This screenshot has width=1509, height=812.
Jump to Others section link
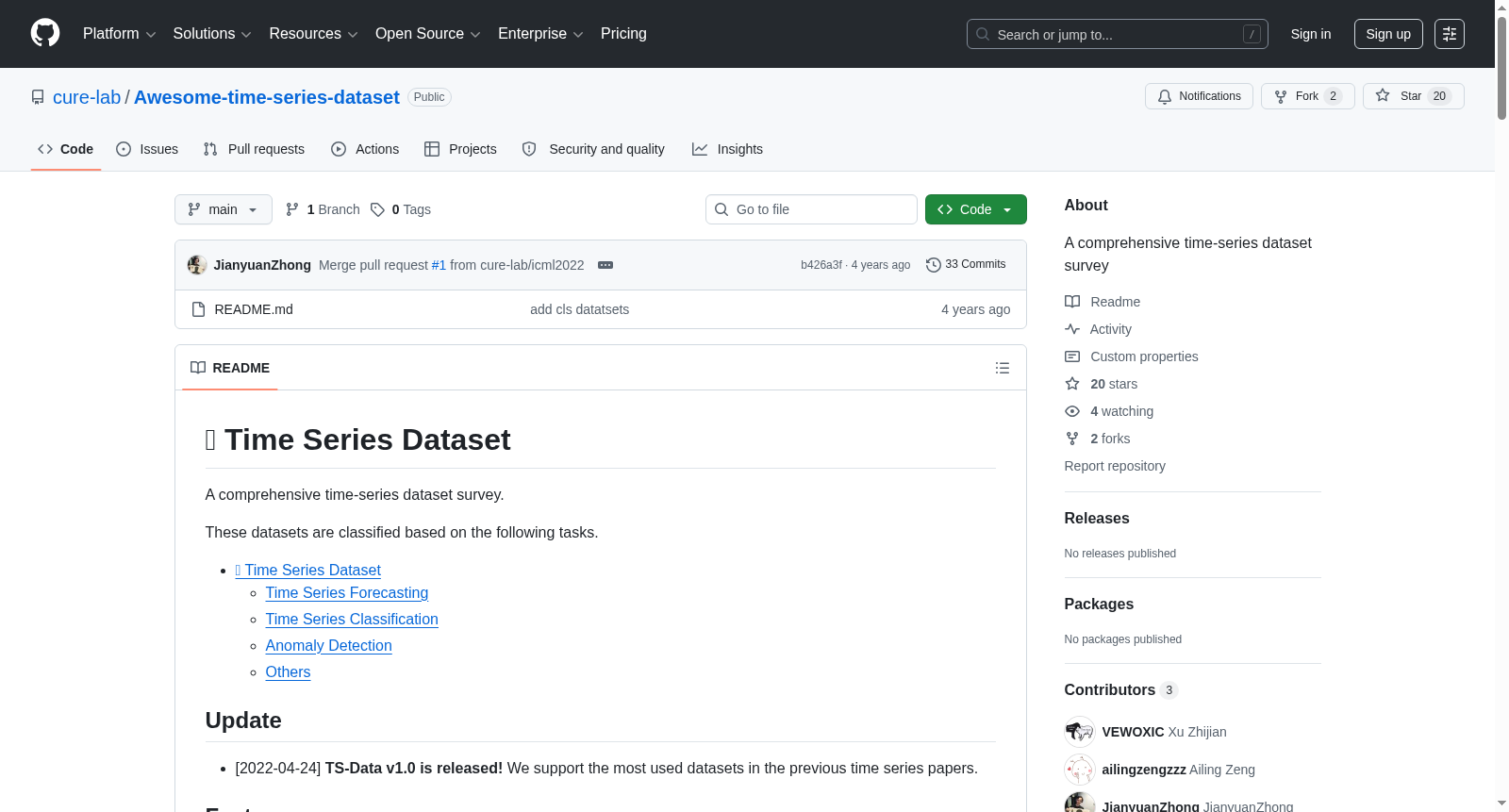pyautogui.click(x=288, y=671)
